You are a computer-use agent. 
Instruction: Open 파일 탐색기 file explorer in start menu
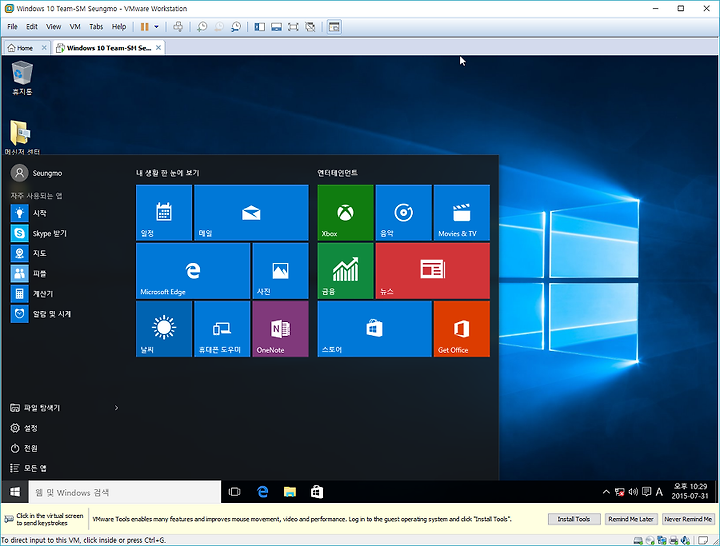[35, 408]
